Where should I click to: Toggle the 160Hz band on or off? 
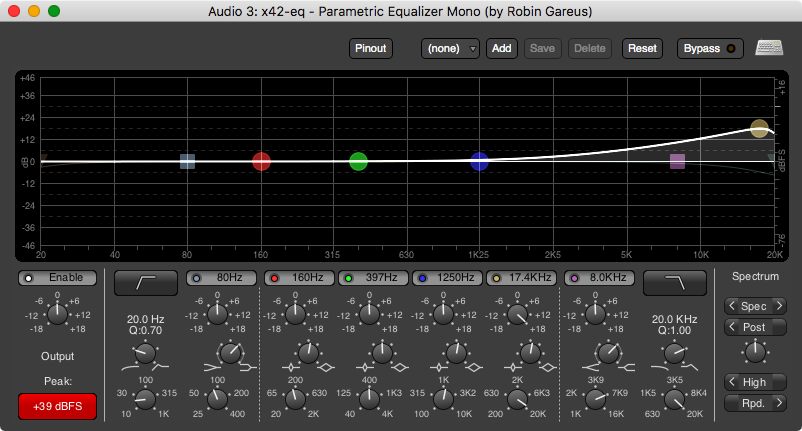click(297, 277)
